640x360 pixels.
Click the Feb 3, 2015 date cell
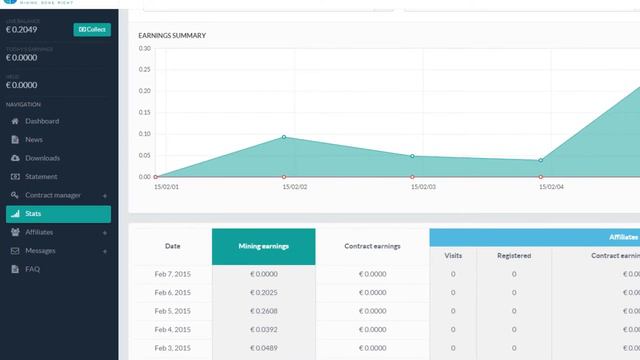point(173,348)
